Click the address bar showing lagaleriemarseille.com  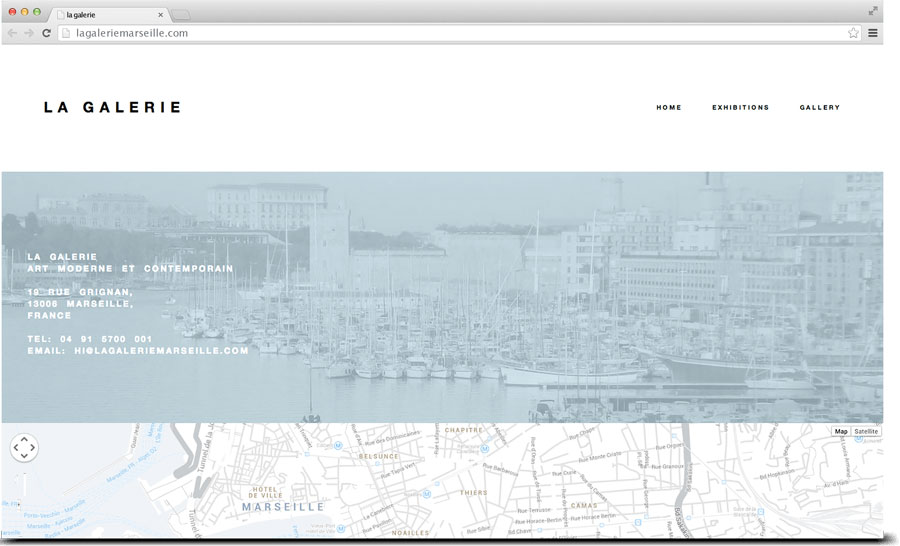tap(450, 33)
